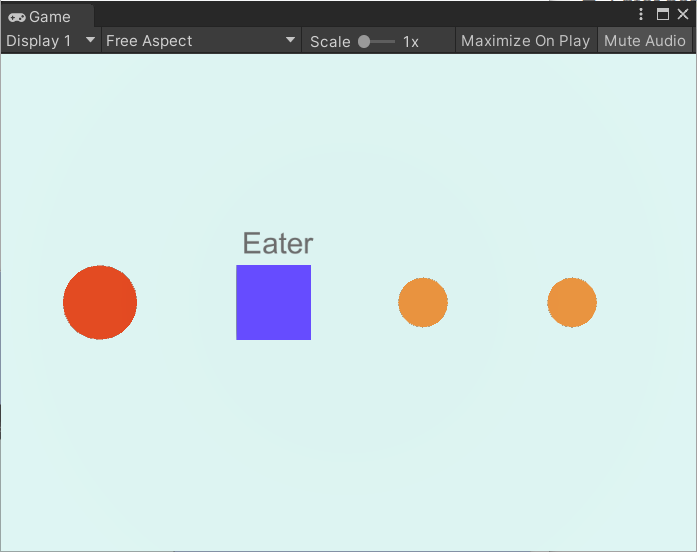Click the Scale slider track

click(x=377, y=41)
